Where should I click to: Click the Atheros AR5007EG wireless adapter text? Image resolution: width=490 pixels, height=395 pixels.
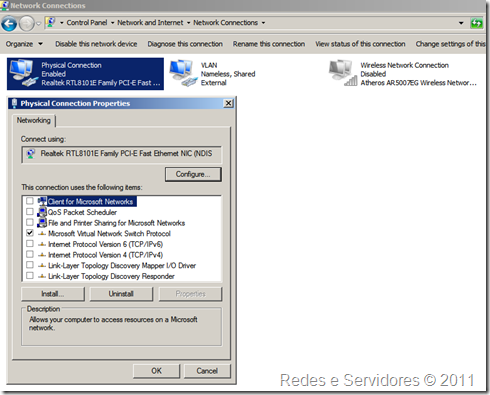[418, 83]
